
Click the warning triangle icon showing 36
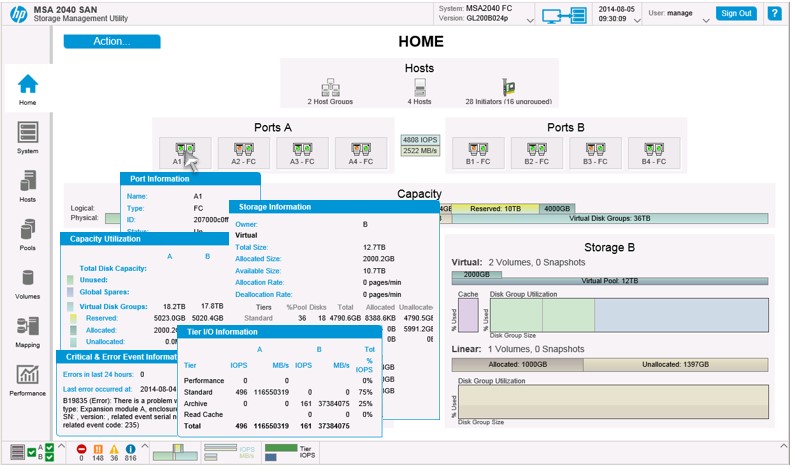(114, 449)
